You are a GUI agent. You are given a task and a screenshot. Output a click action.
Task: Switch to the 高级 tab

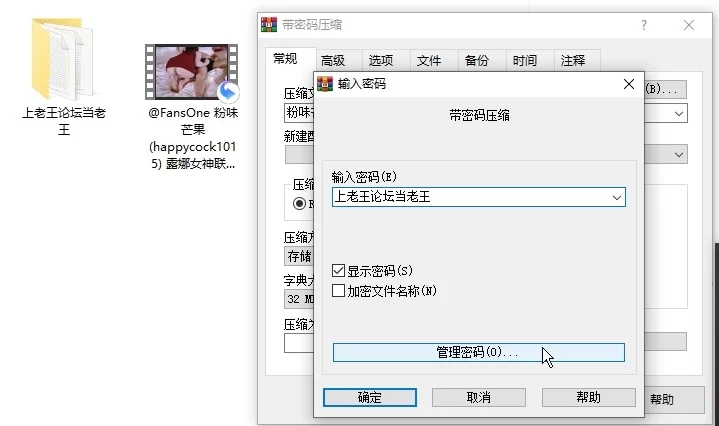(339, 61)
